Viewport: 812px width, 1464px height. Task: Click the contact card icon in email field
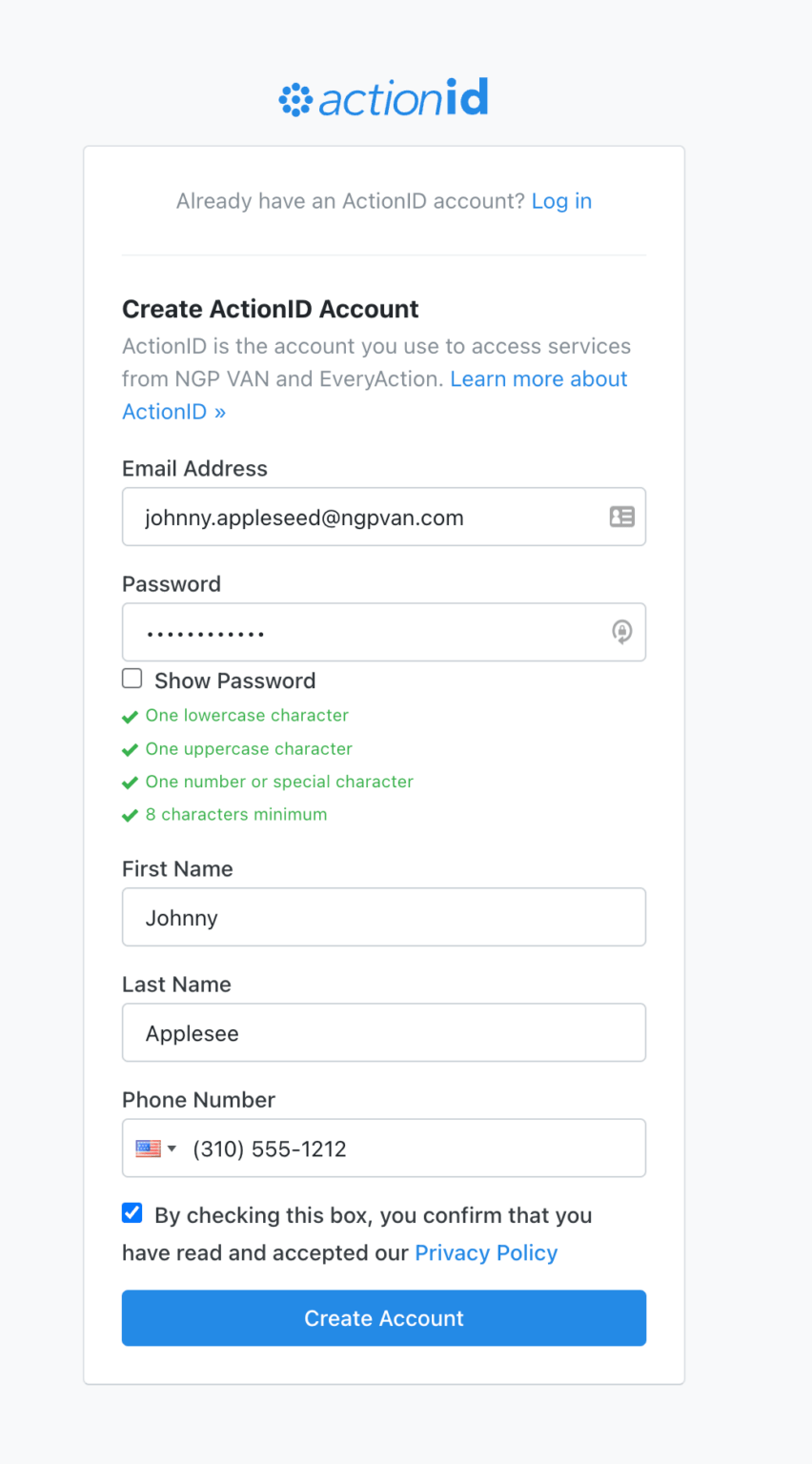[x=621, y=517]
